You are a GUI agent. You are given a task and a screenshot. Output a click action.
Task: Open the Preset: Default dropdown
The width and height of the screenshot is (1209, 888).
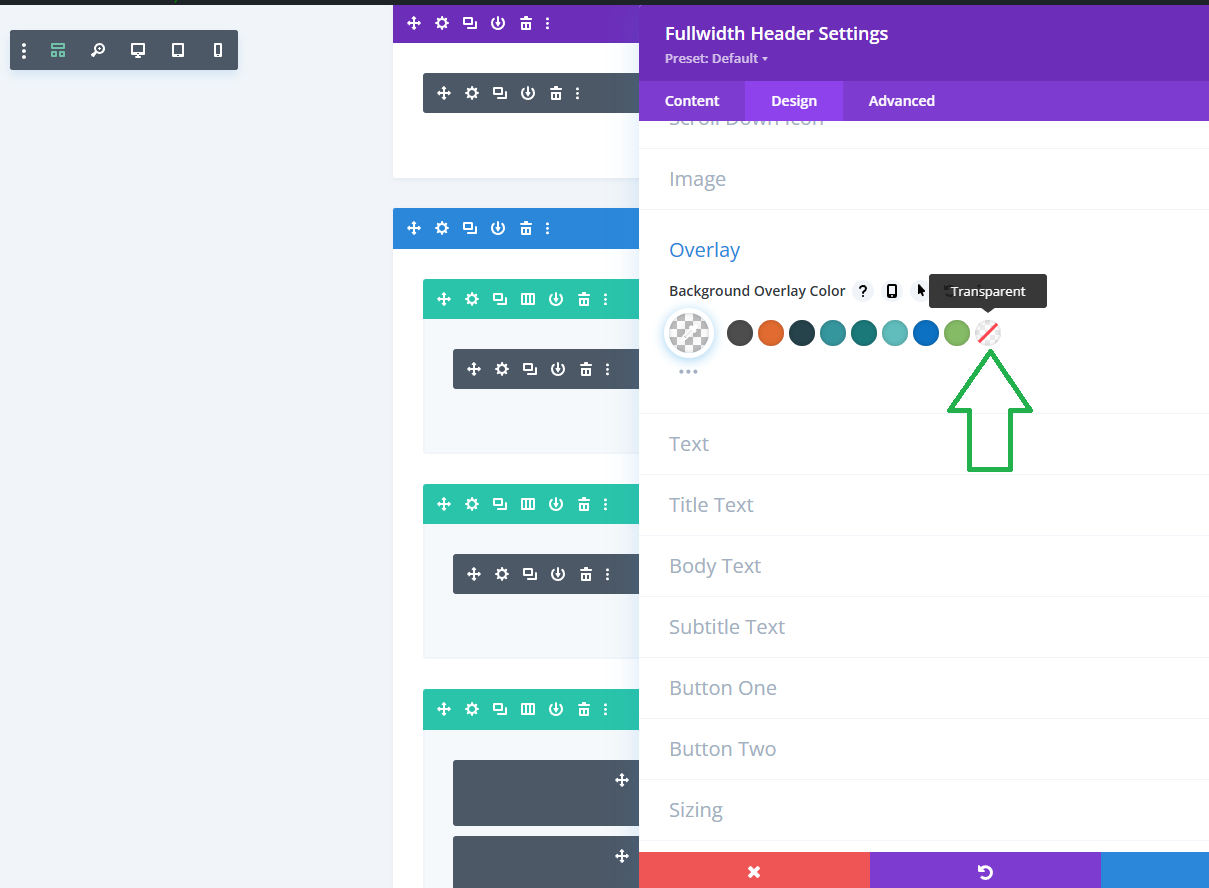(x=716, y=58)
